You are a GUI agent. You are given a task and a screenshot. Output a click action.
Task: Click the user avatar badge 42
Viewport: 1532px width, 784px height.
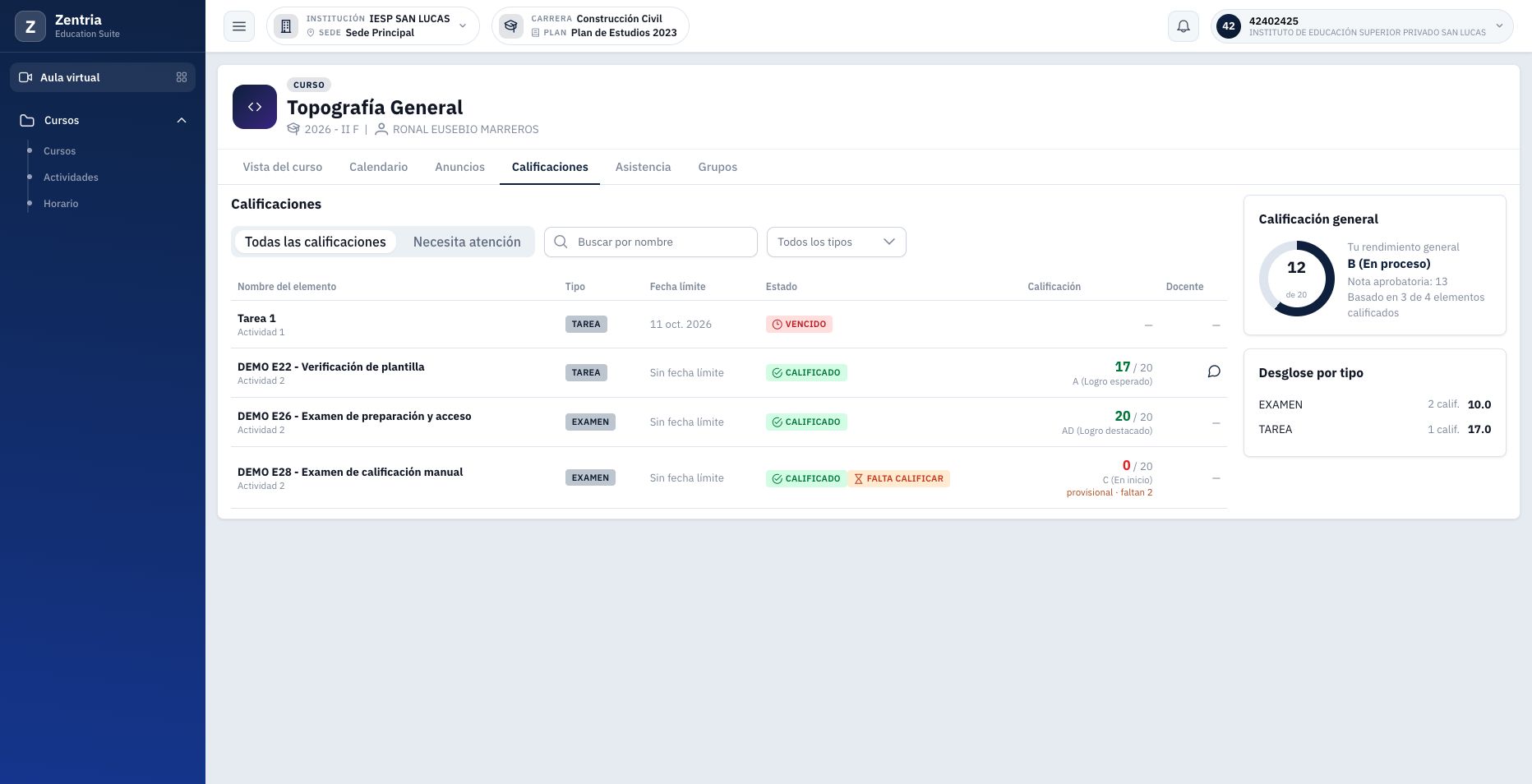point(1229,26)
